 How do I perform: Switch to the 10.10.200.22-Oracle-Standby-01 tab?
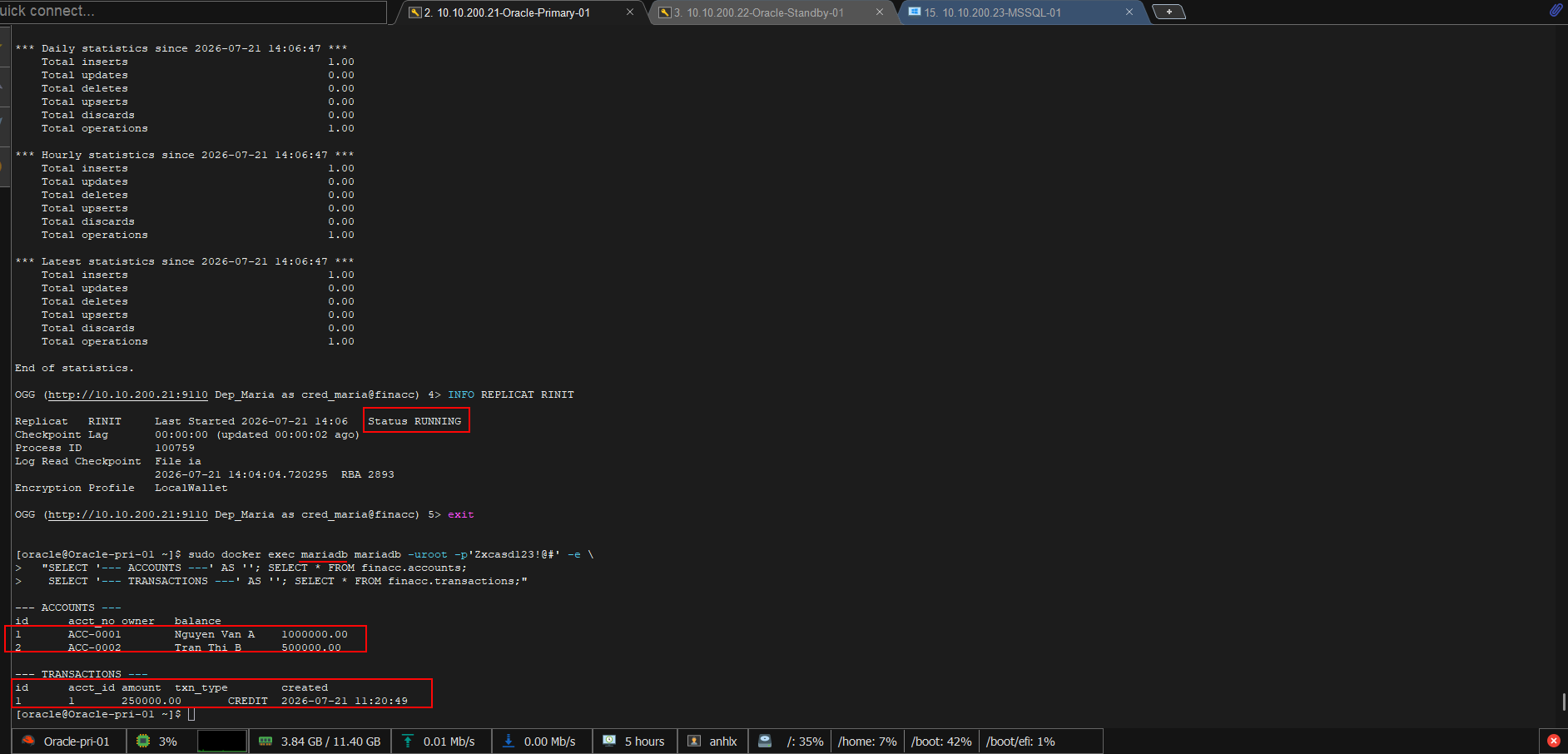tap(758, 12)
